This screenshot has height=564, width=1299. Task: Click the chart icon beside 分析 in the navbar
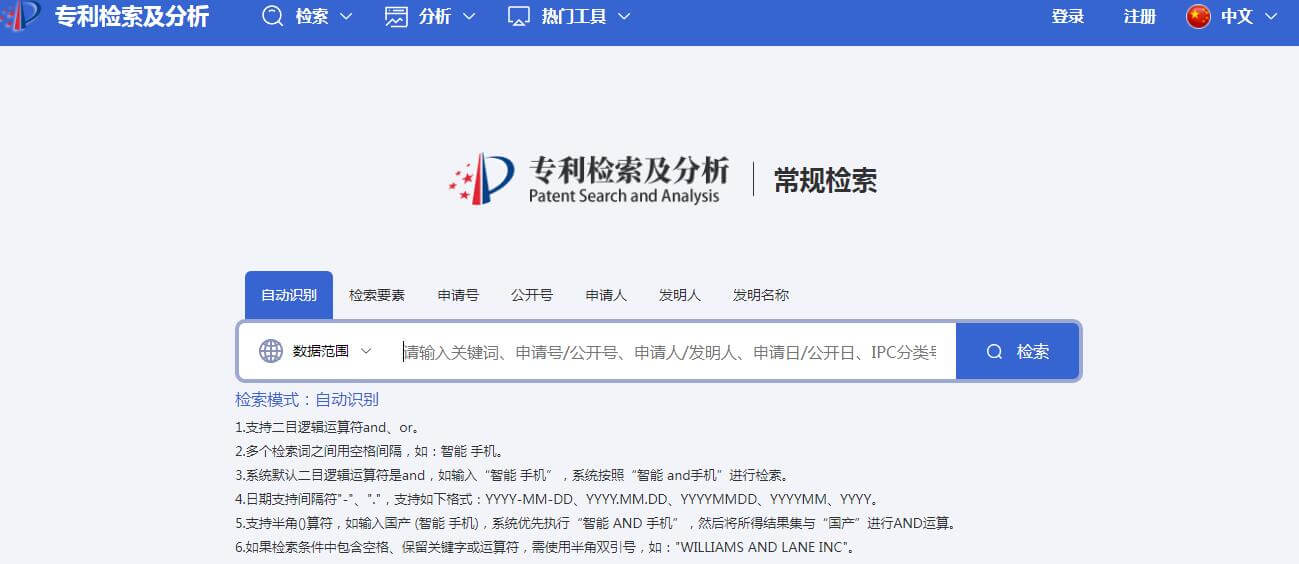pyautogui.click(x=396, y=16)
